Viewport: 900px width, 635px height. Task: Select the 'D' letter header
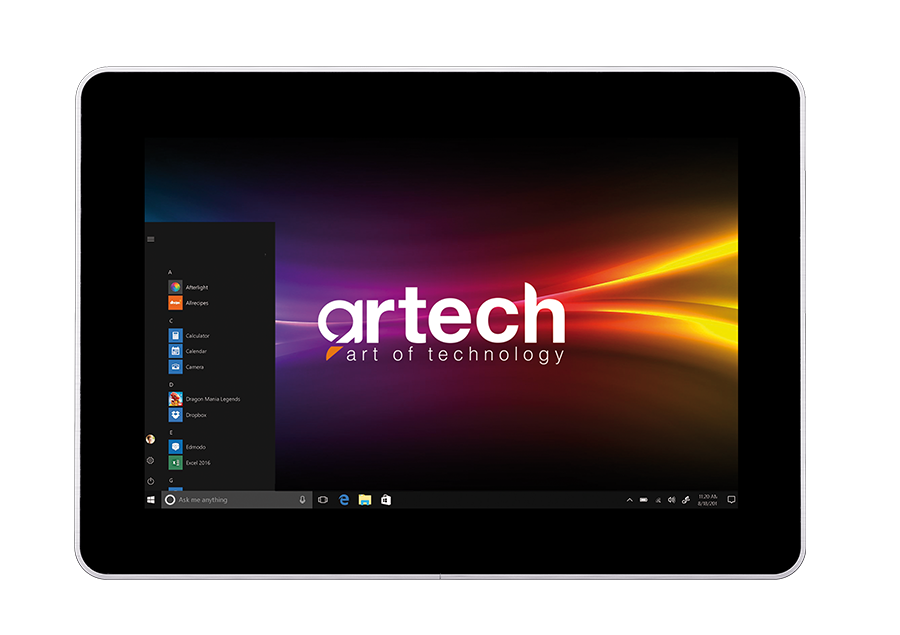coord(170,384)
